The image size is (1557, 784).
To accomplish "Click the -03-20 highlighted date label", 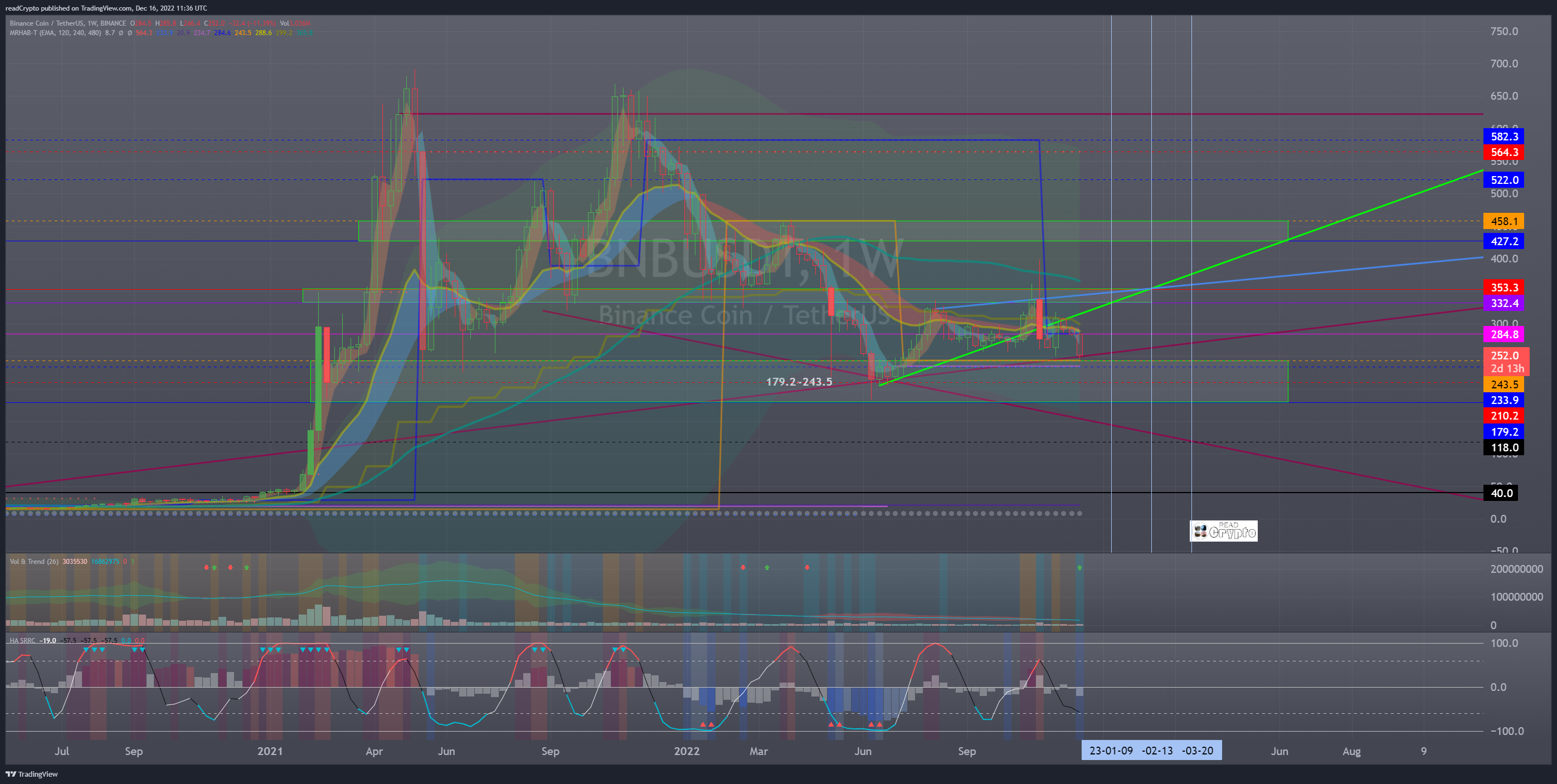I will point(1198,751).
